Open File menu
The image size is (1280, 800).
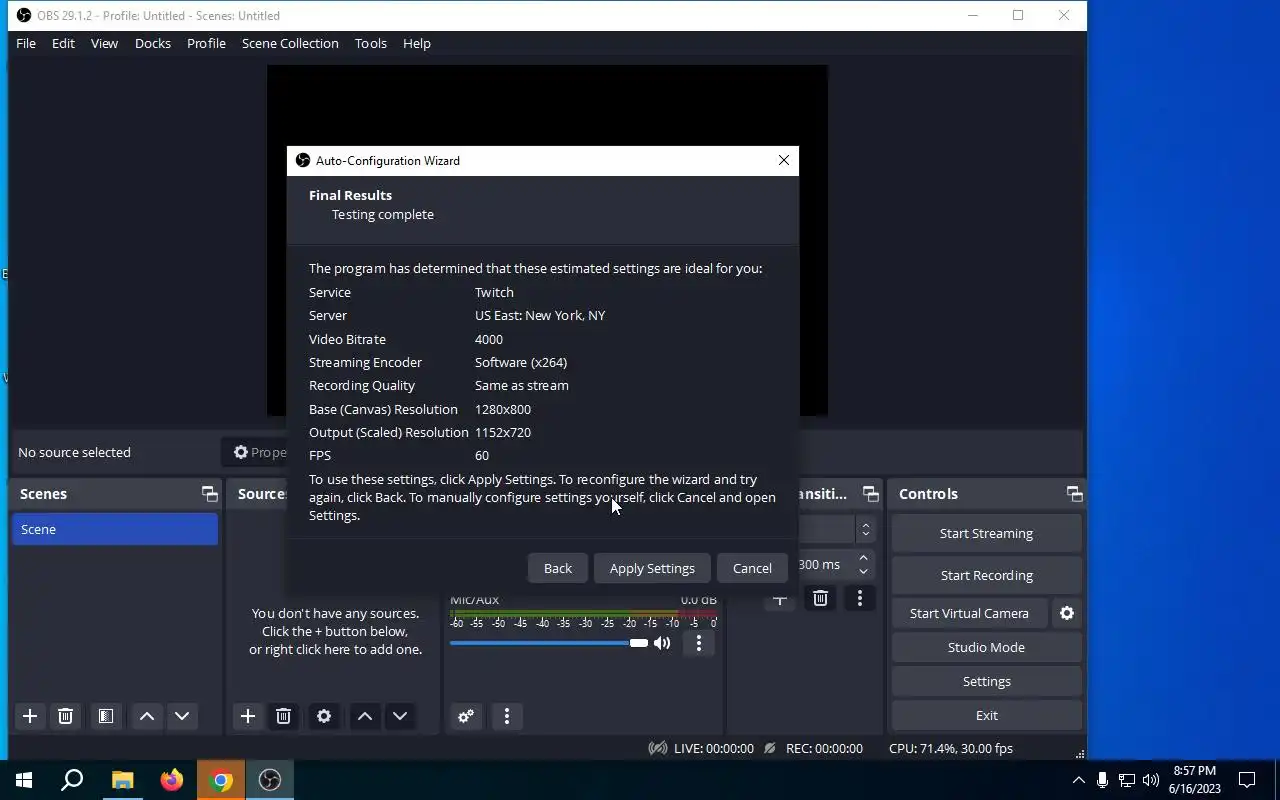click(26, 43)
